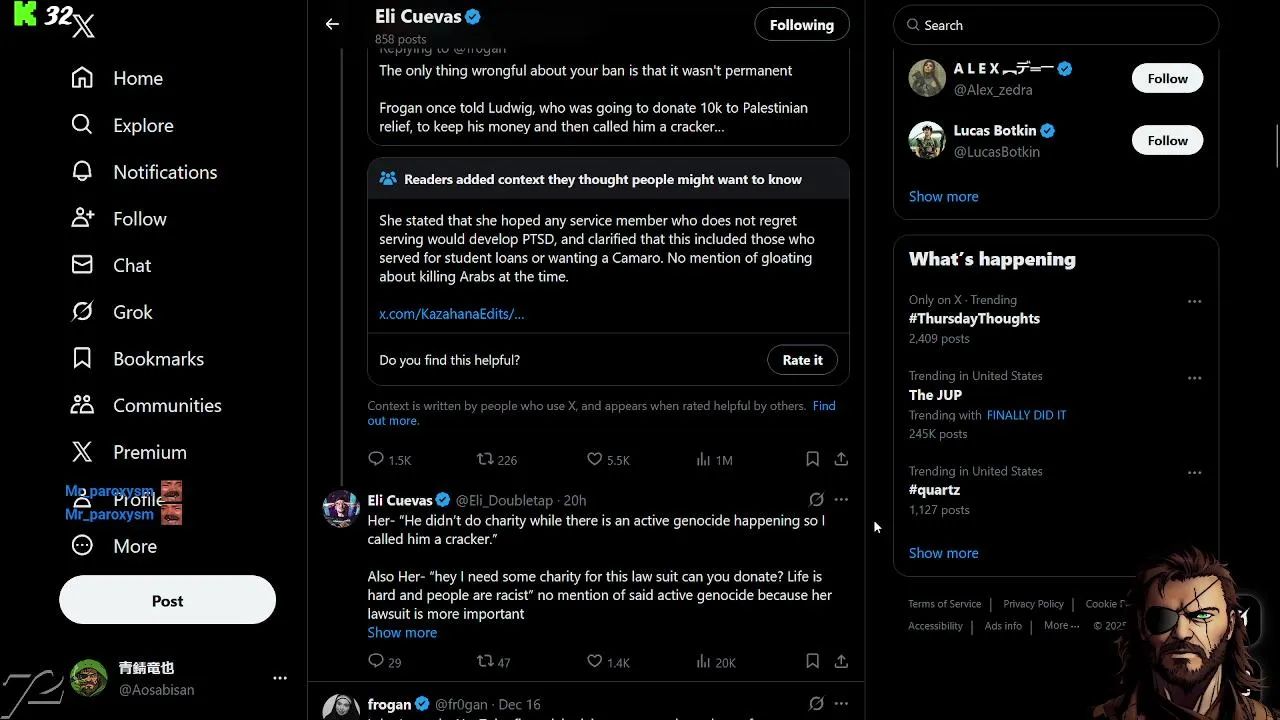The width and height of the screenshot is (1280, 720).
Task: Follow the ALEX account
Action: coord(1167,79)
